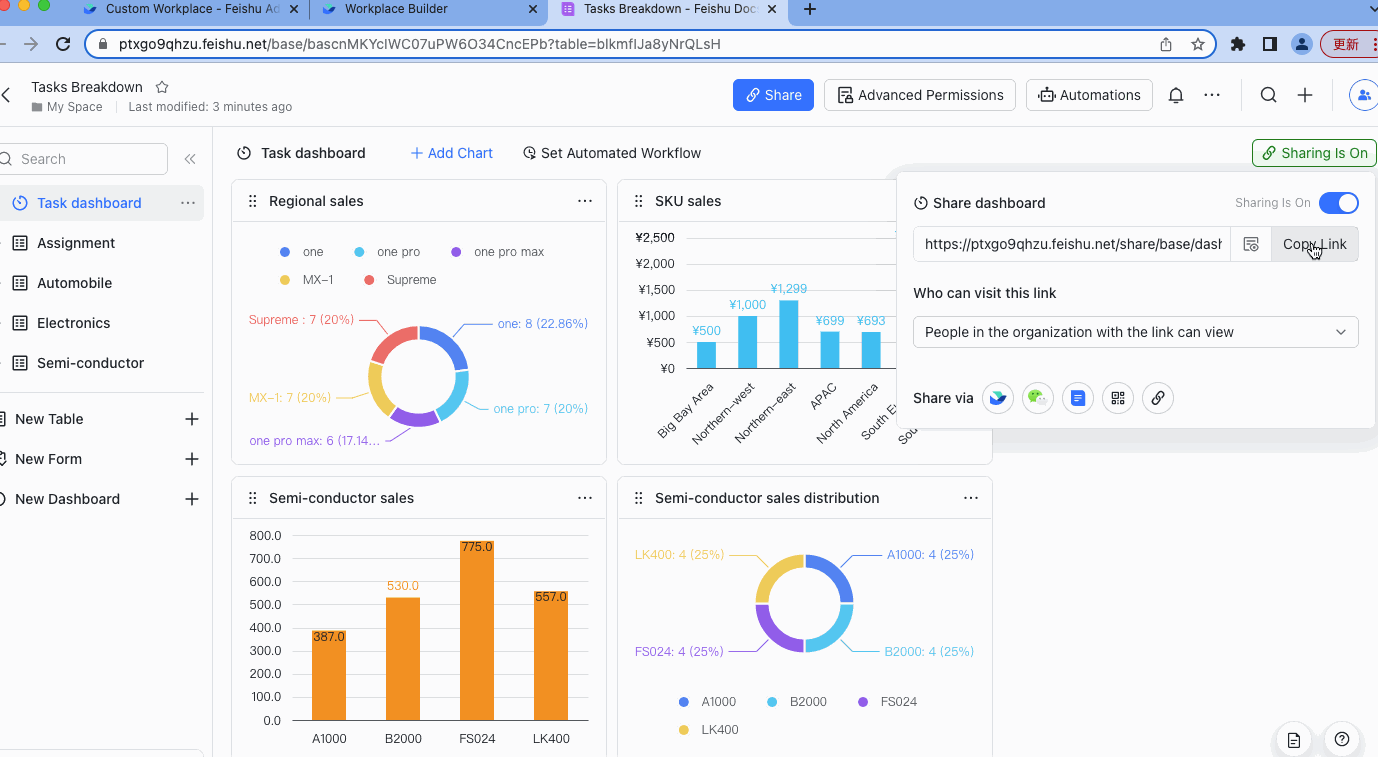Collapse the left sidebar panel
1378x757 pixels.
coord(190,158)
